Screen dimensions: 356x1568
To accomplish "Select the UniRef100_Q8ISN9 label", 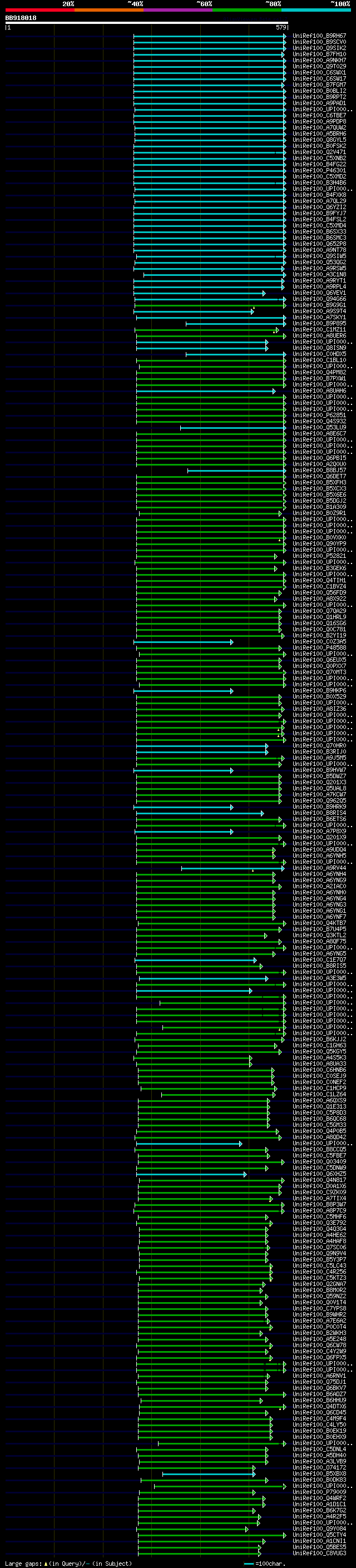I will 319,348.
